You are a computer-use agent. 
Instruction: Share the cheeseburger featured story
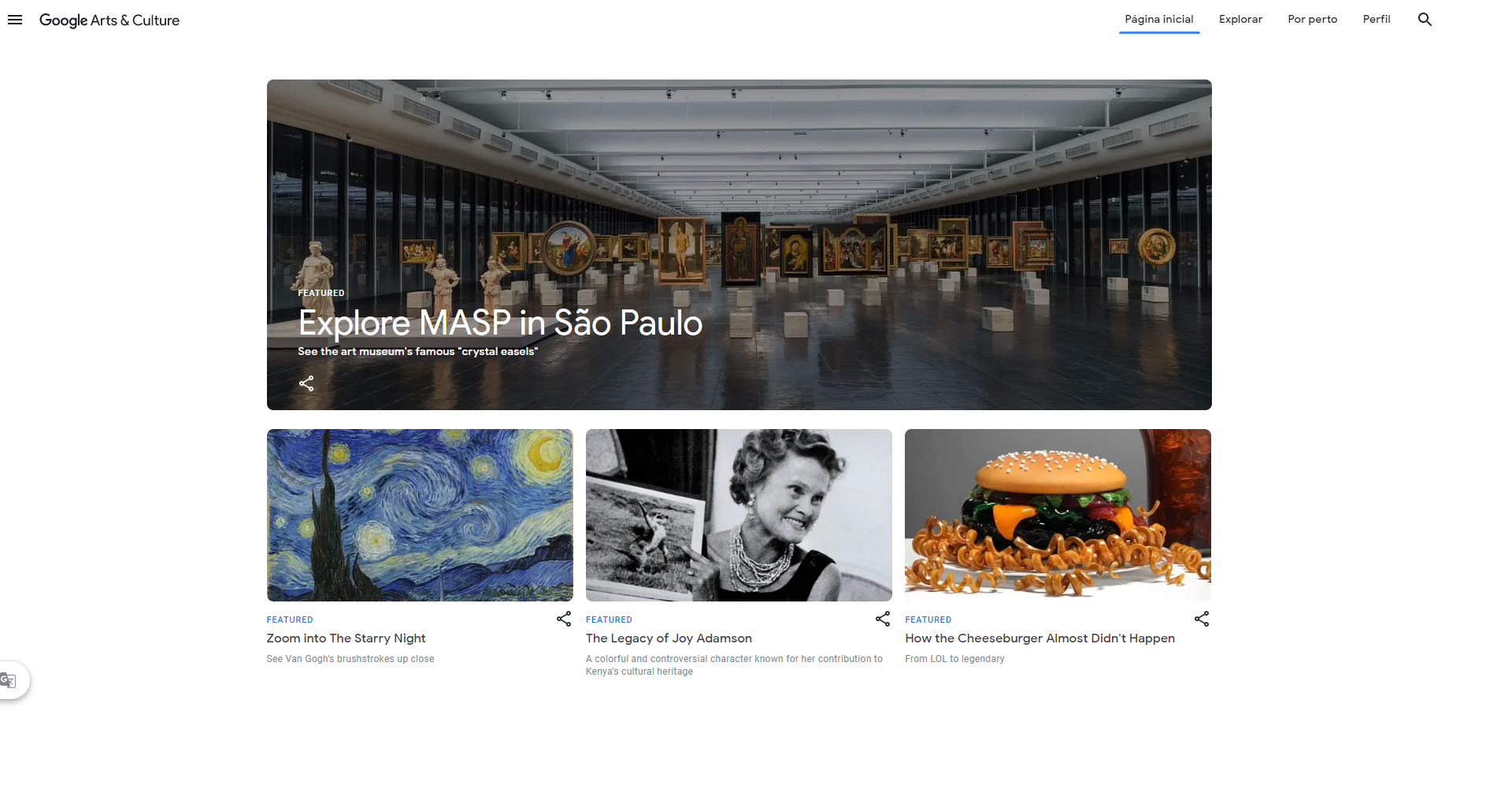(x=1202, y=620)
